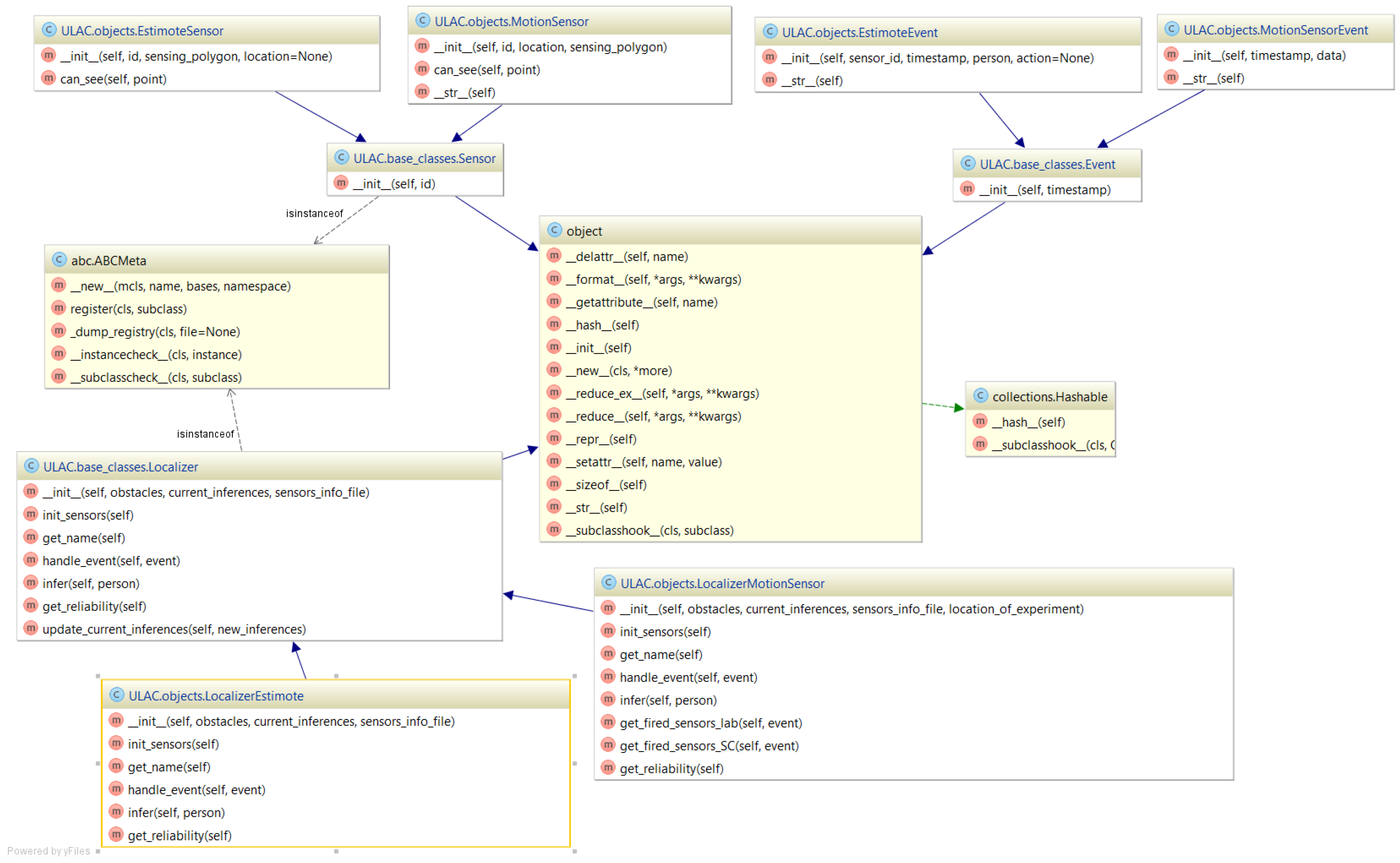This screenshot has width=1400, height=863.
Task: Click __instancecheck__(cls, instance) method
Action: coord(156,355)
